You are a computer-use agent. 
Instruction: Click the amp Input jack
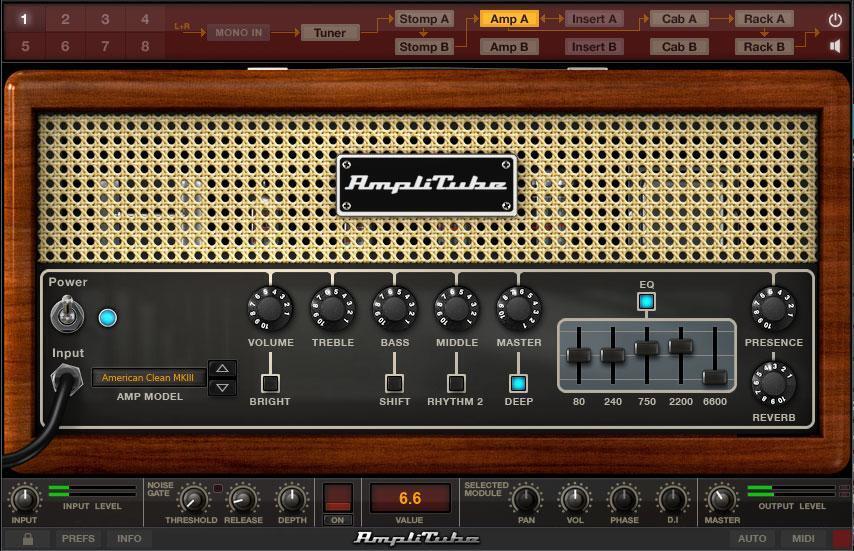click(x=67, y=377)
